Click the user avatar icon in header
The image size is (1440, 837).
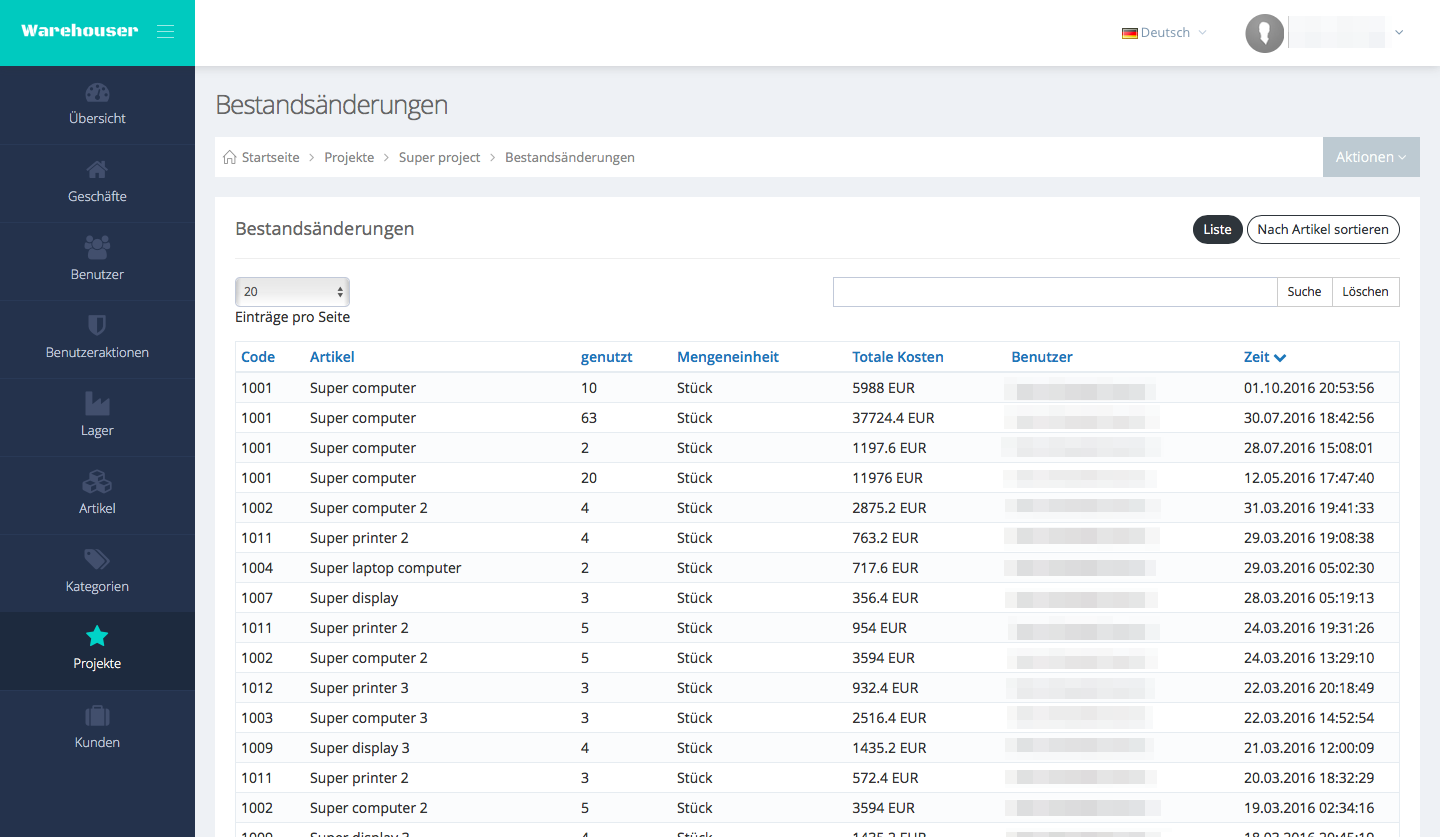1264,33
